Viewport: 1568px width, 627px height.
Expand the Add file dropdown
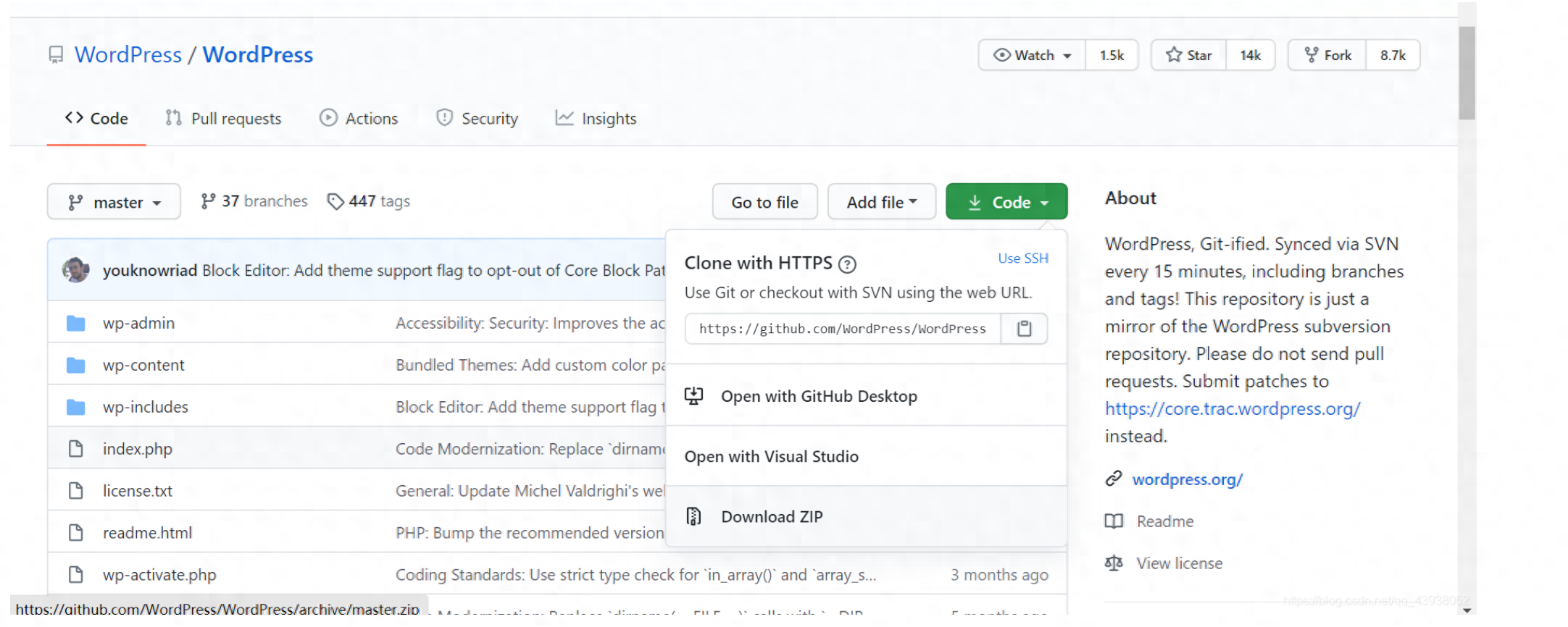point(881,201)
